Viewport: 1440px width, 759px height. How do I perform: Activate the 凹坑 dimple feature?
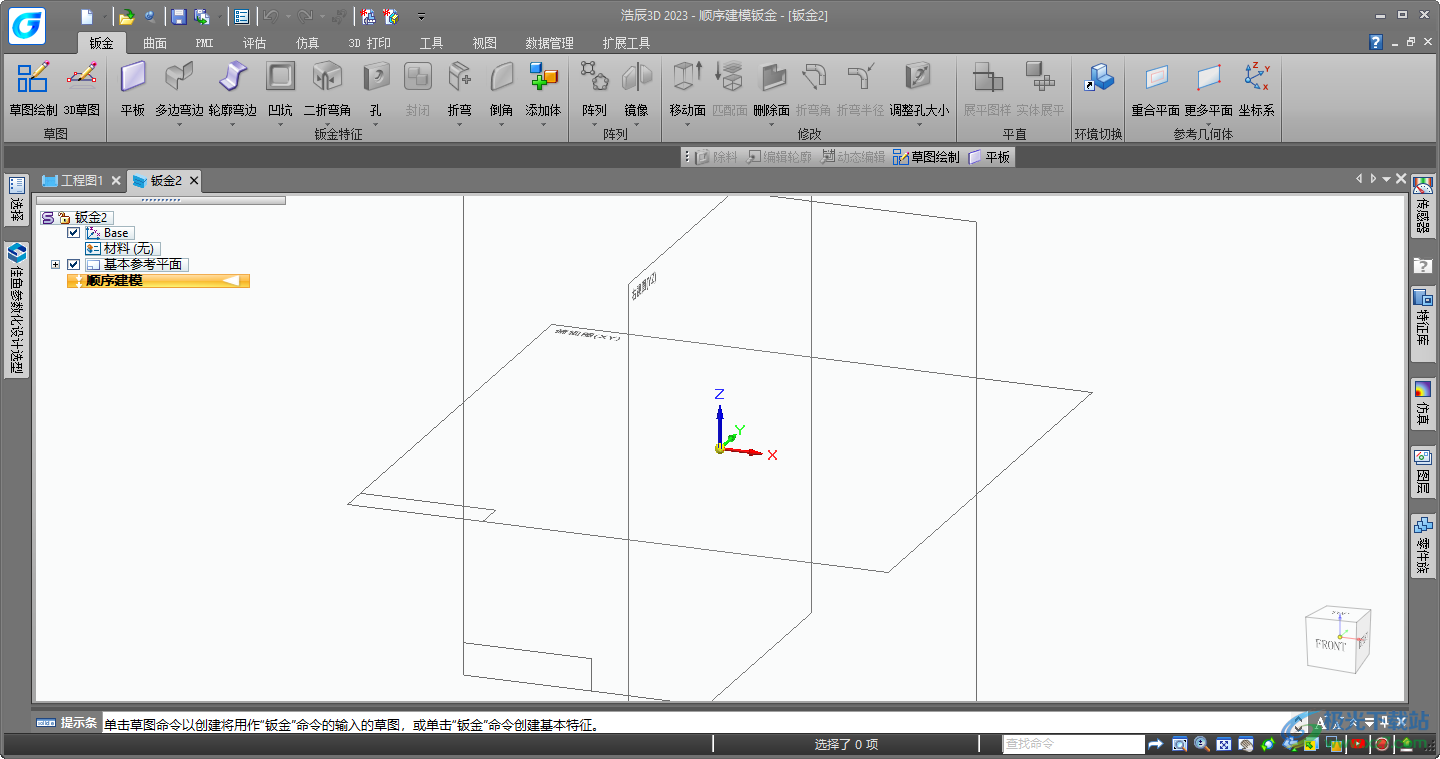point(281,89)
